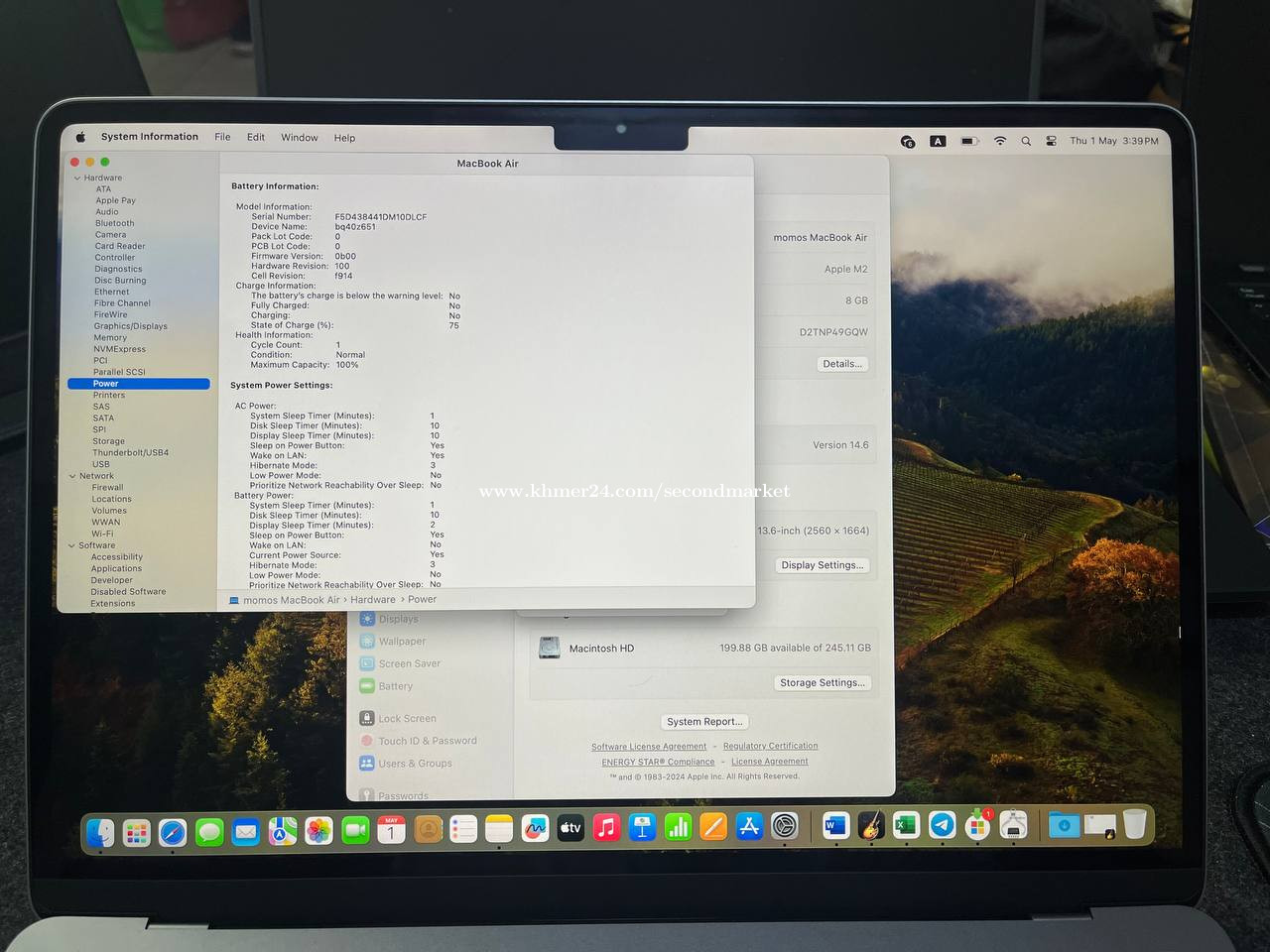Open the System Information app menu
This screenshot has width=1270, height=952.
tap(150, 137)
